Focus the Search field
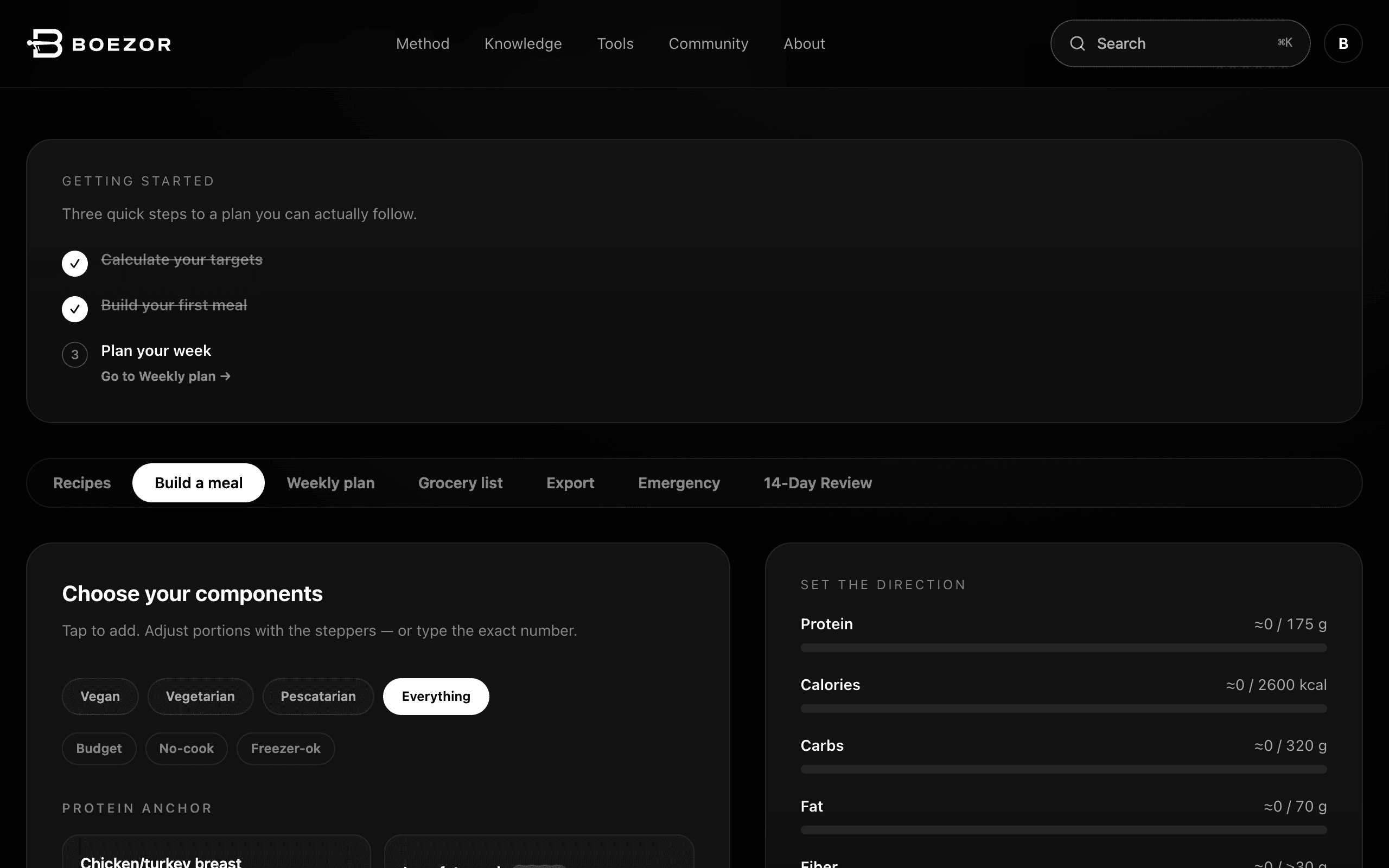Viewport: 1389px width, 868px height. 1180,43
